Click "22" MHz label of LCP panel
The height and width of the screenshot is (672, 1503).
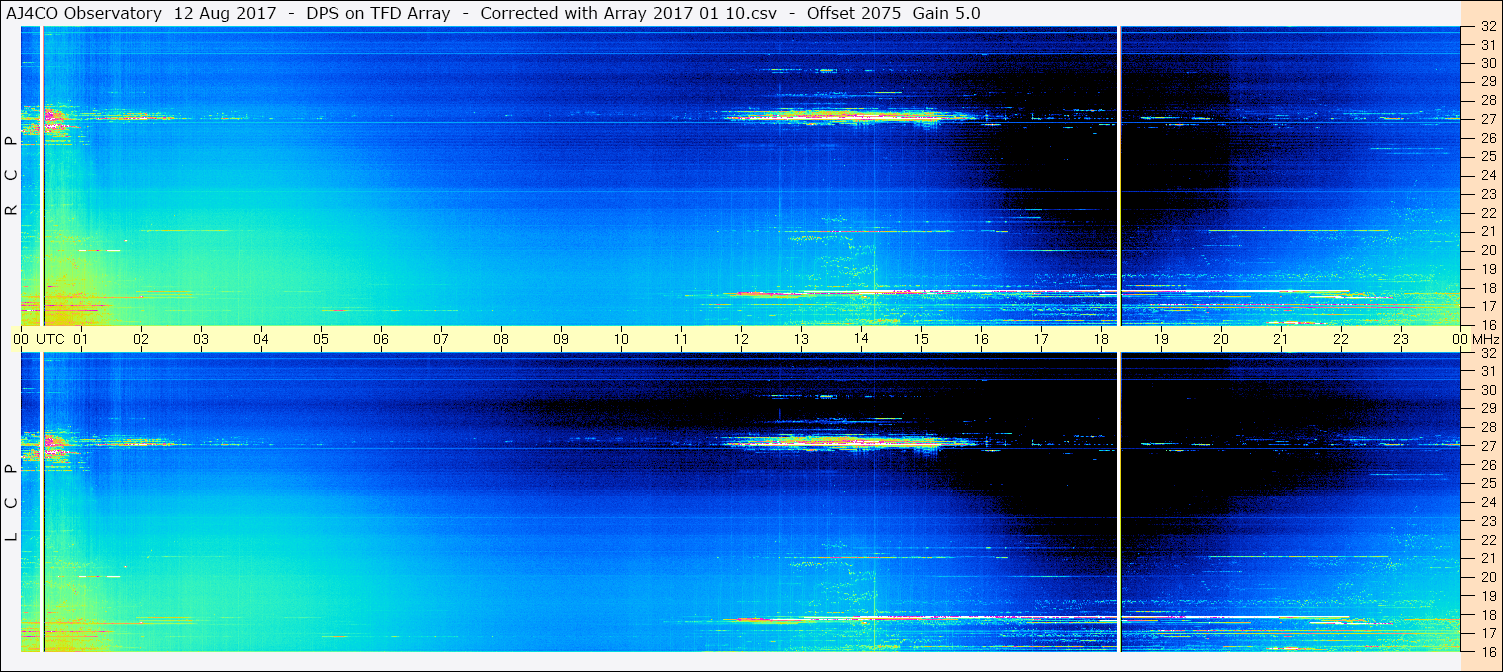(1487, 540)
